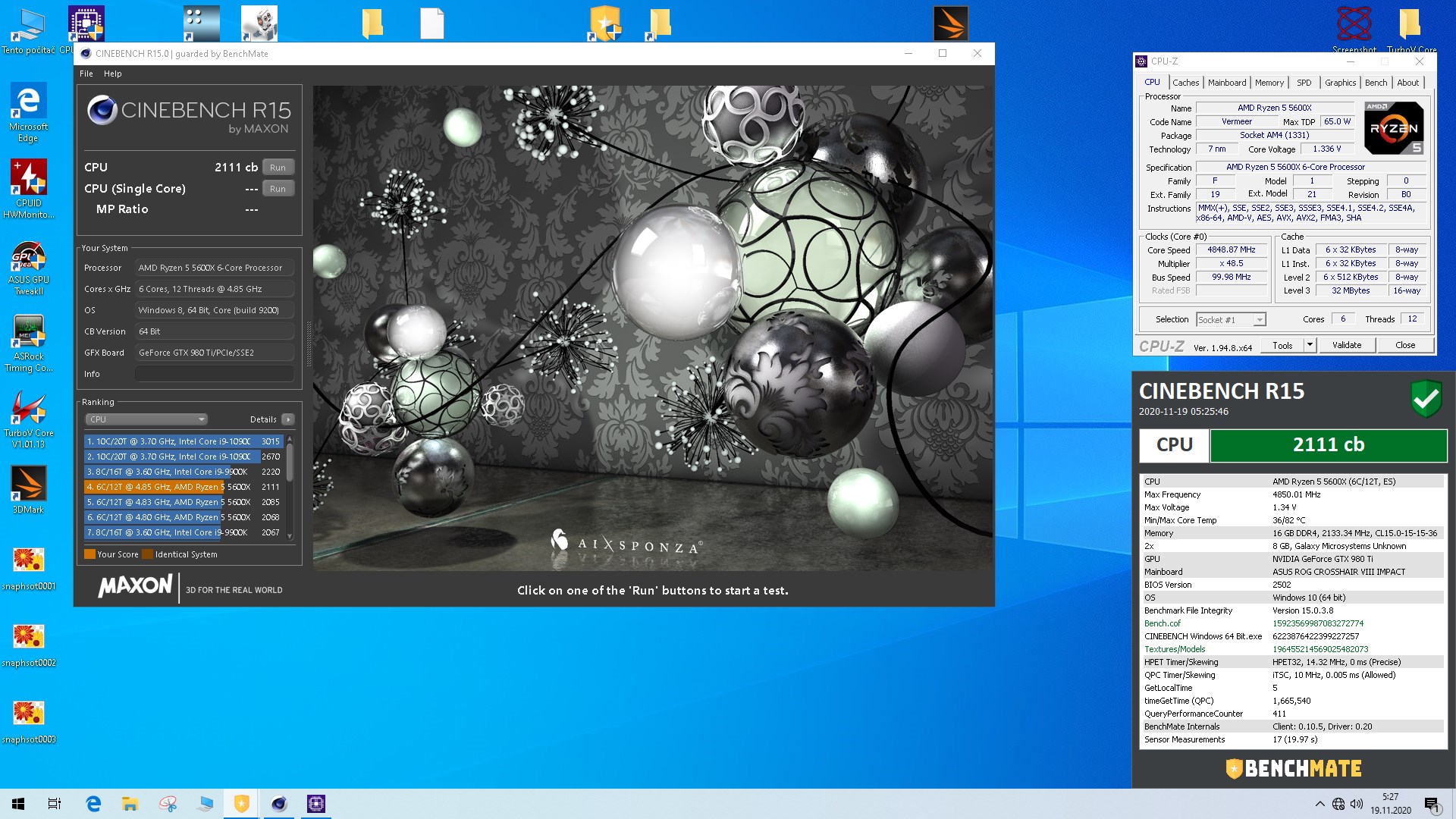The width and height of the screenshot is (1456, 819).
Task: Open Windows Start menu
Action: 18,804
